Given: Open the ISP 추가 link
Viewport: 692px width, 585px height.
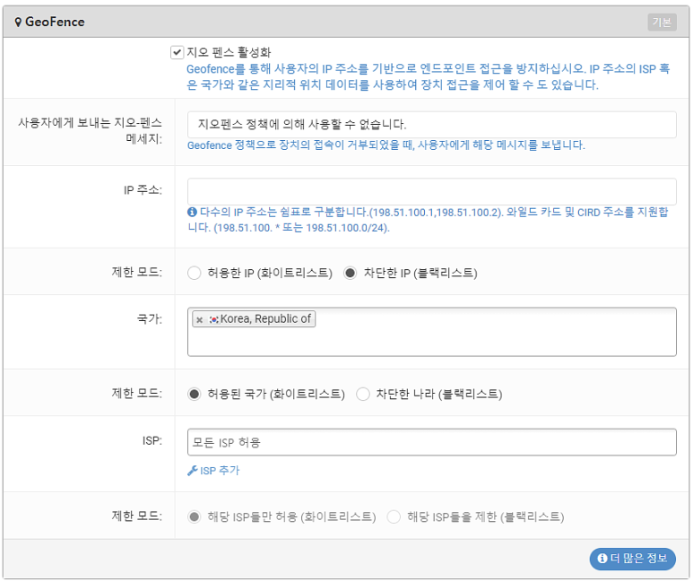Looking at the screenshot, I should click(x=214, y=471).
